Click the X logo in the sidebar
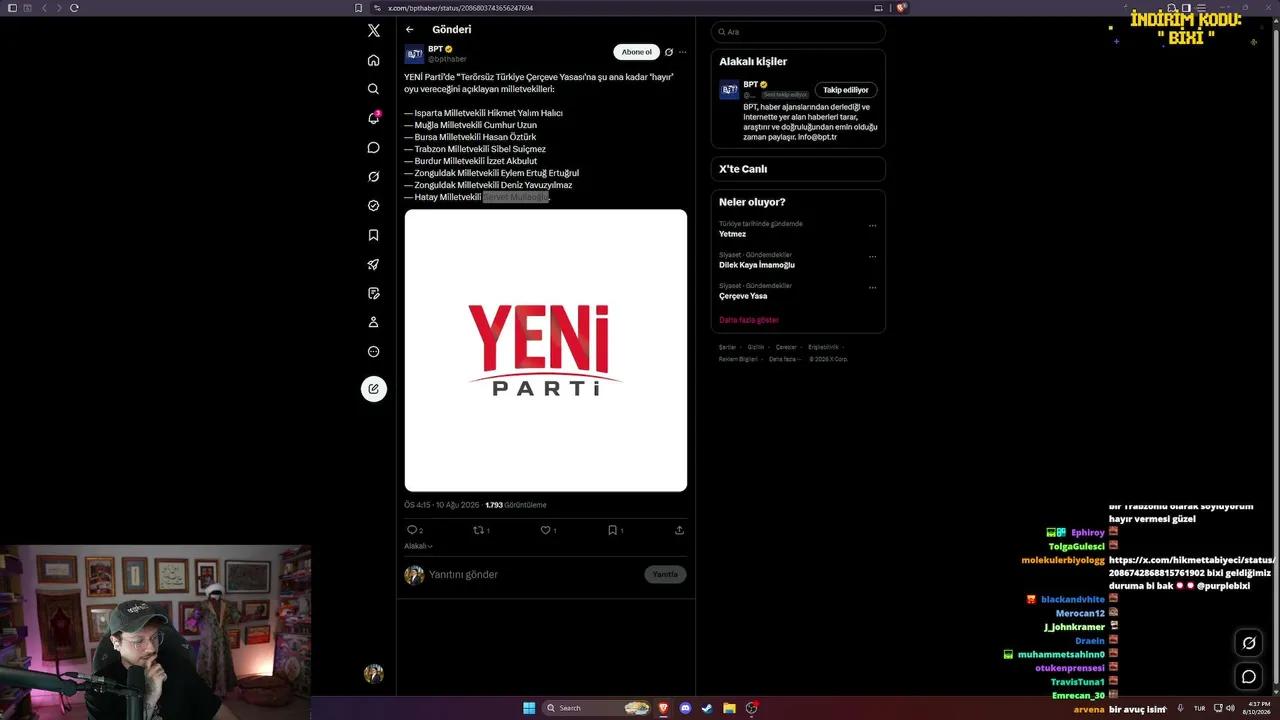Image resolution: width=1280 pixels, height=720 pixels. click(x=373, y=31)
